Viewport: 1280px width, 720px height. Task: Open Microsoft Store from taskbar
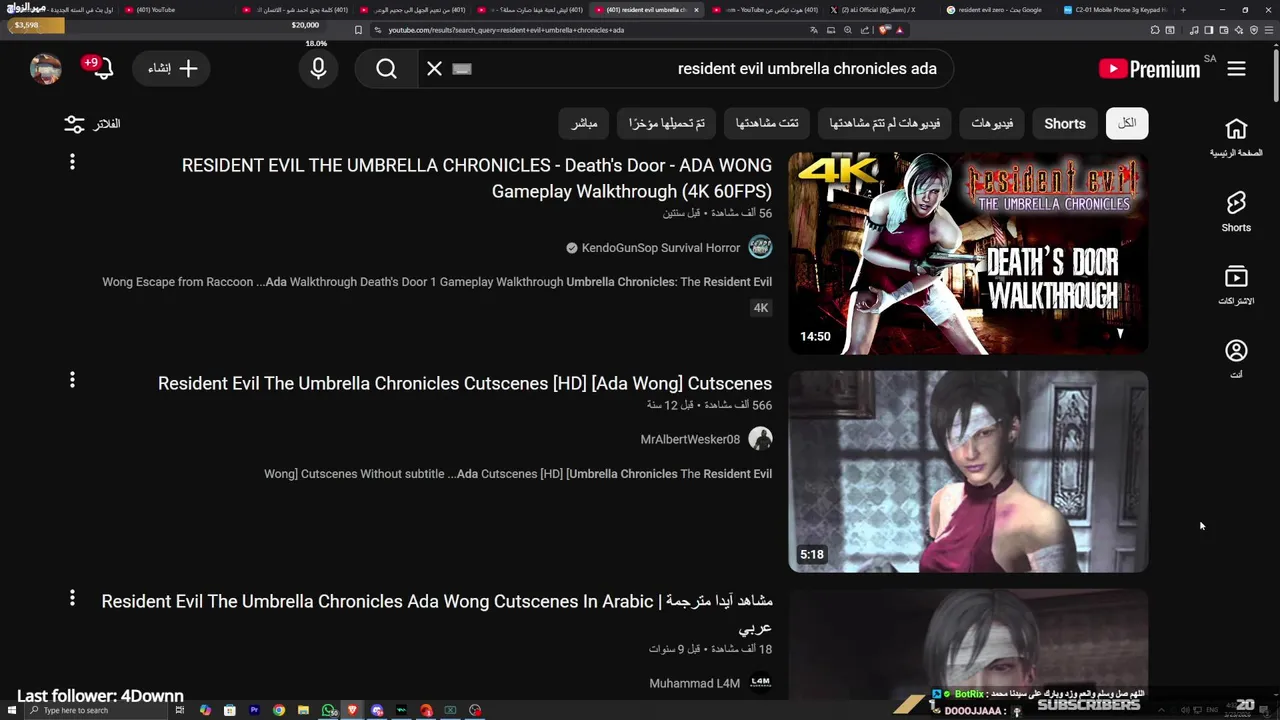tap(229, 710)
